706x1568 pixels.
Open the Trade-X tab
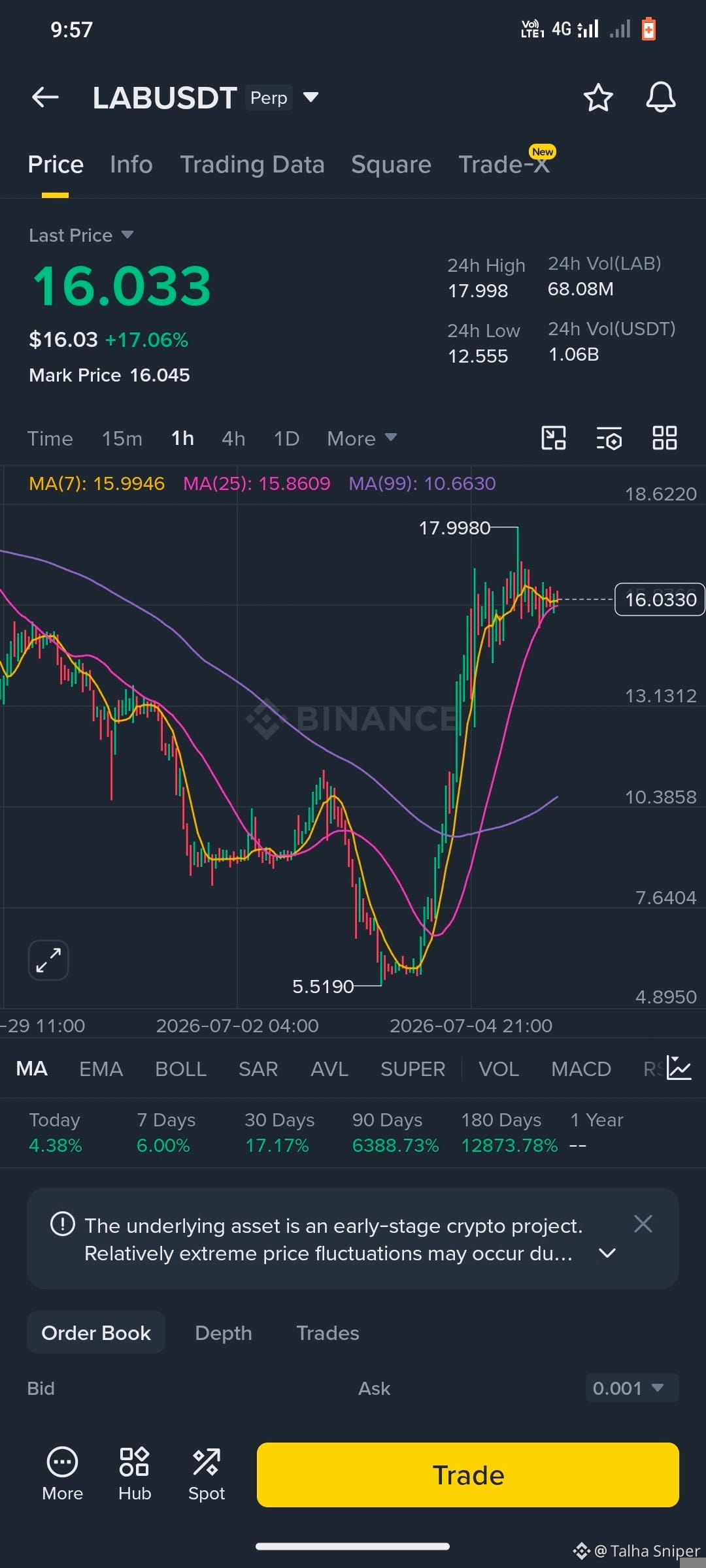504,165
